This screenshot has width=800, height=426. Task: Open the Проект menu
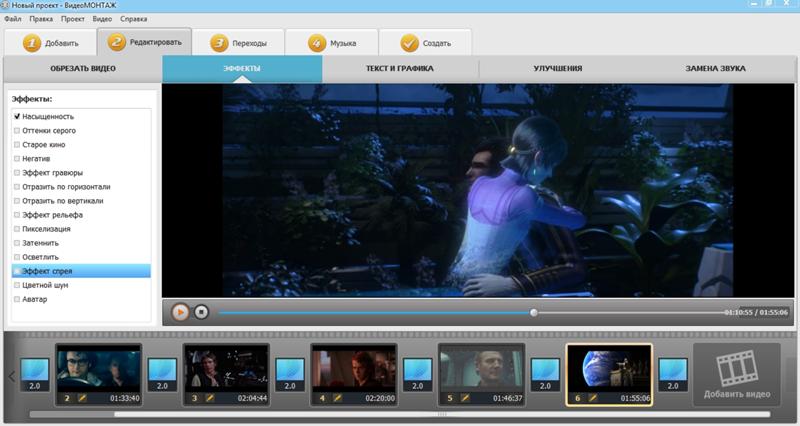tap(72, 19)
